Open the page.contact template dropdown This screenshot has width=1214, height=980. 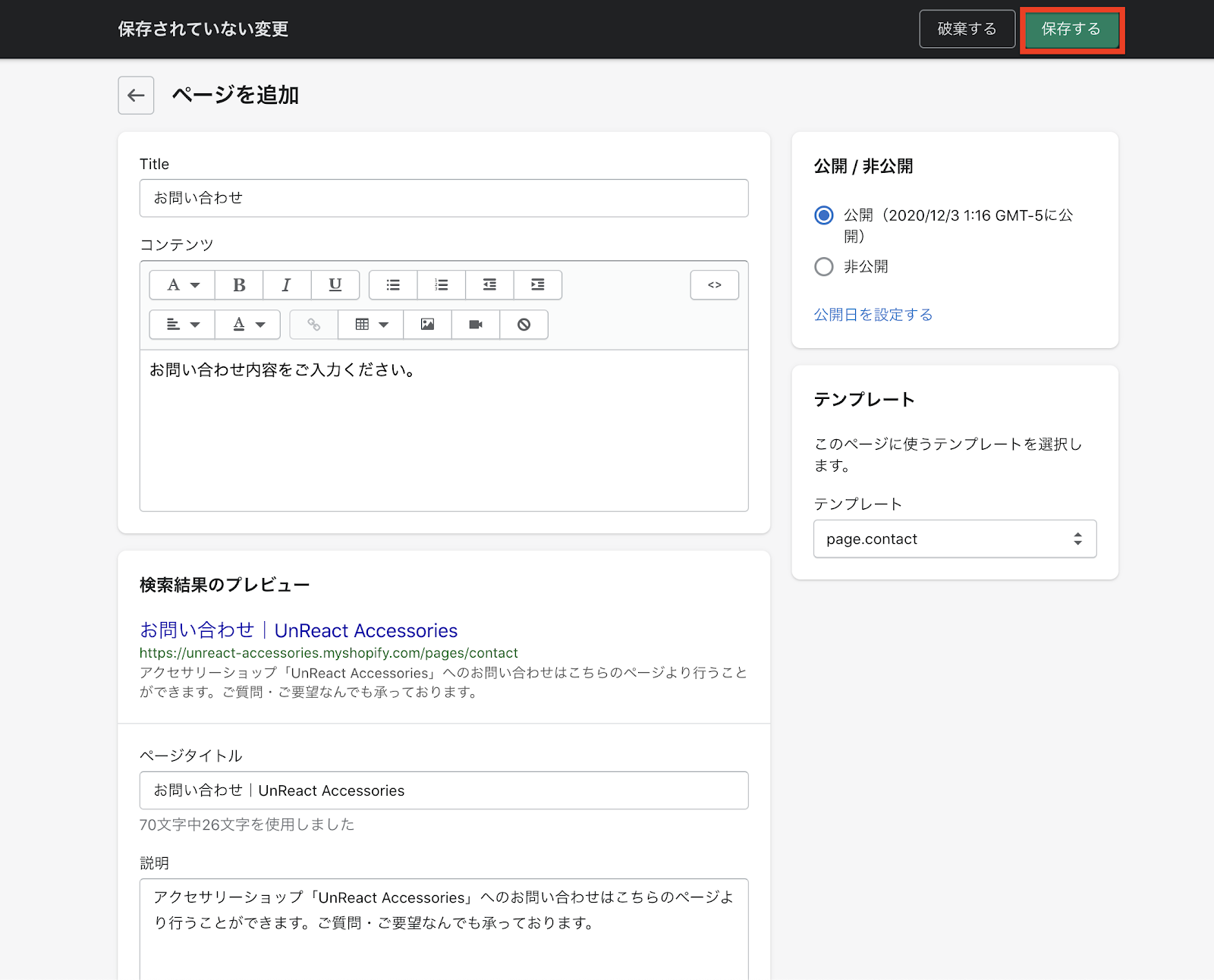(x=955, y=539)
